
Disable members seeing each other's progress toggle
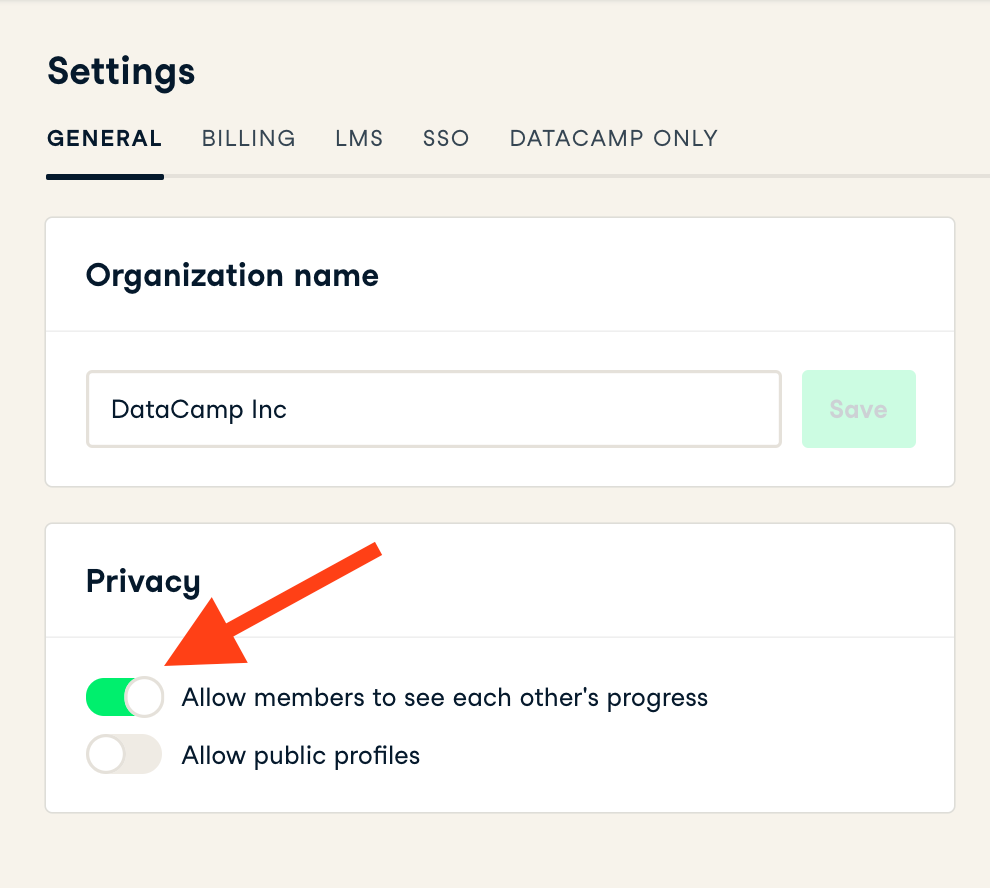coord(124,697)
